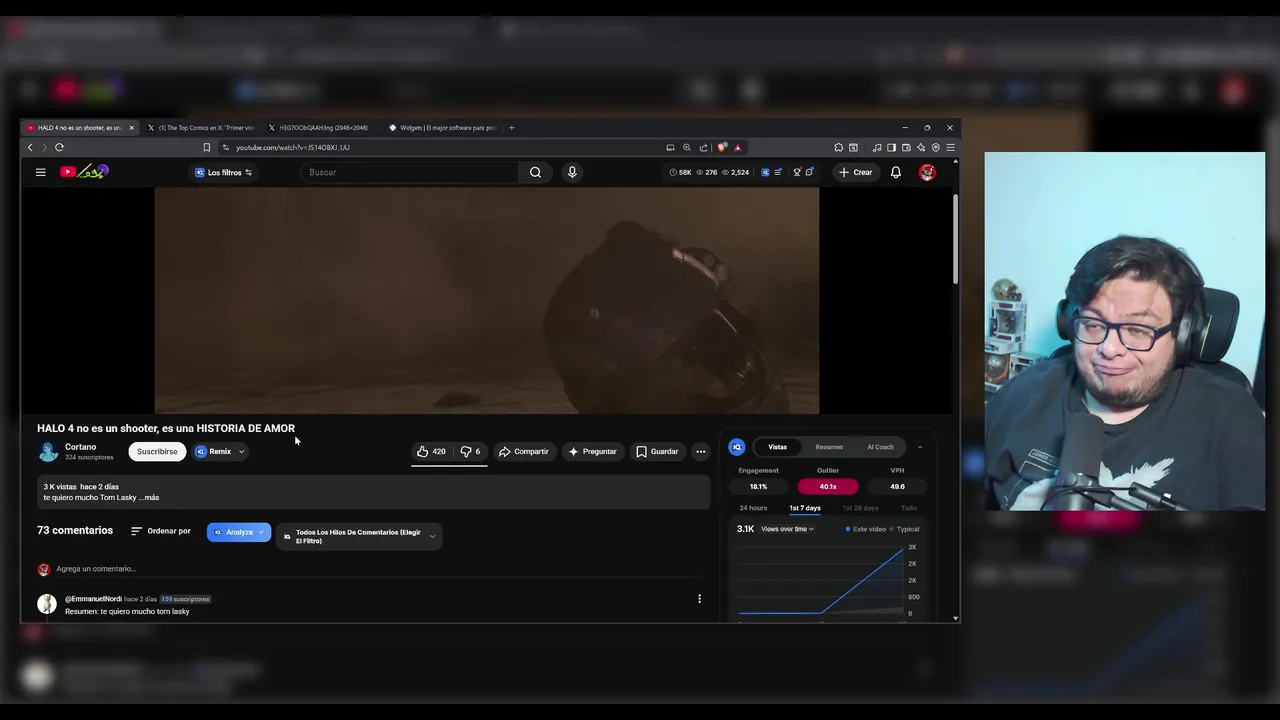Image resolution: width=1280 pixels, height=720 pixels.
Task: Open the Views over time dropdown
Action: (787, 529)
